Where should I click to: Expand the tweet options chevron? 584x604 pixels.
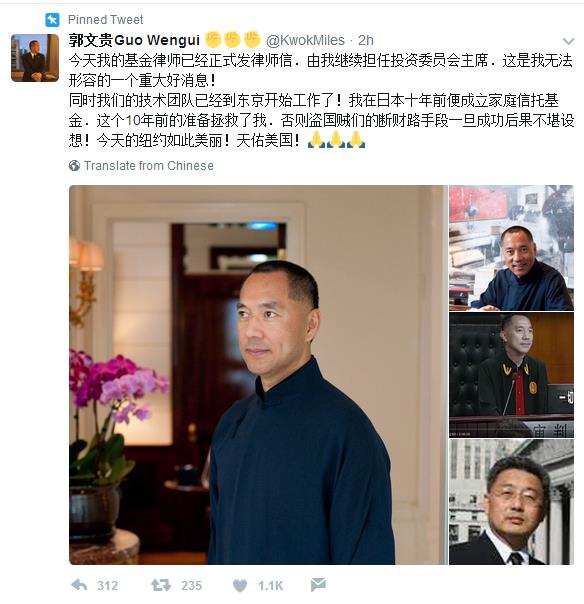pyautogui.click(x=569, y=41)
